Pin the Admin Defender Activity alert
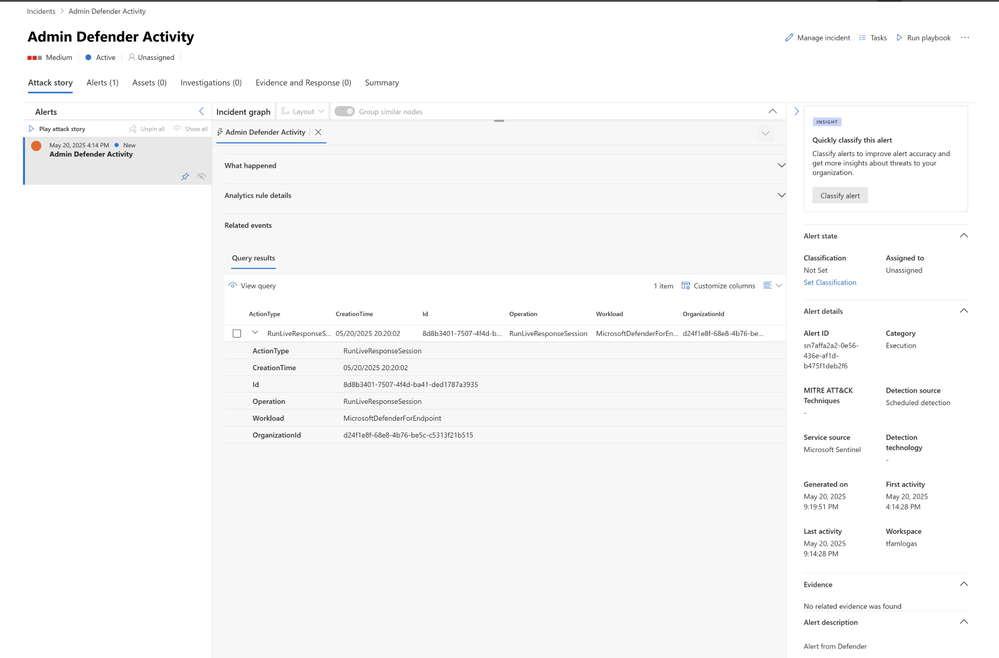The image size is (999, 658). coord(185,176)
